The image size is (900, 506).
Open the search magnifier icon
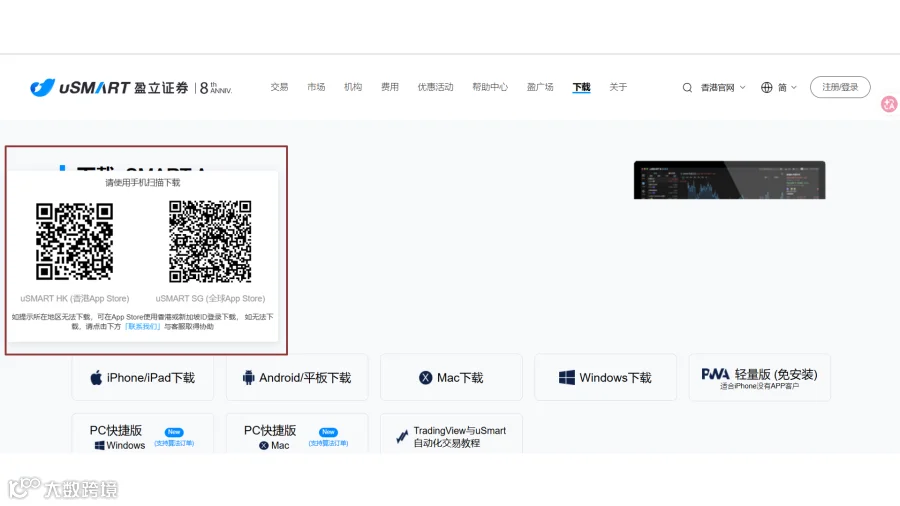[x=687, y=88]
